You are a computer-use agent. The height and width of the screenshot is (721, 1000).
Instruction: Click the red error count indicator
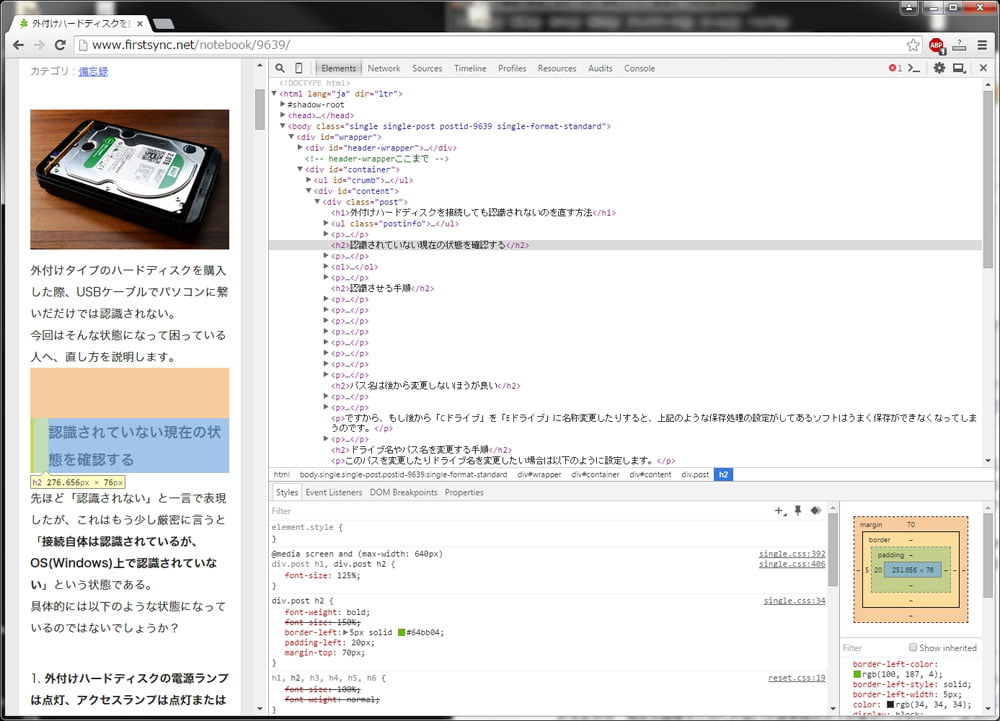tap(895, 68)
